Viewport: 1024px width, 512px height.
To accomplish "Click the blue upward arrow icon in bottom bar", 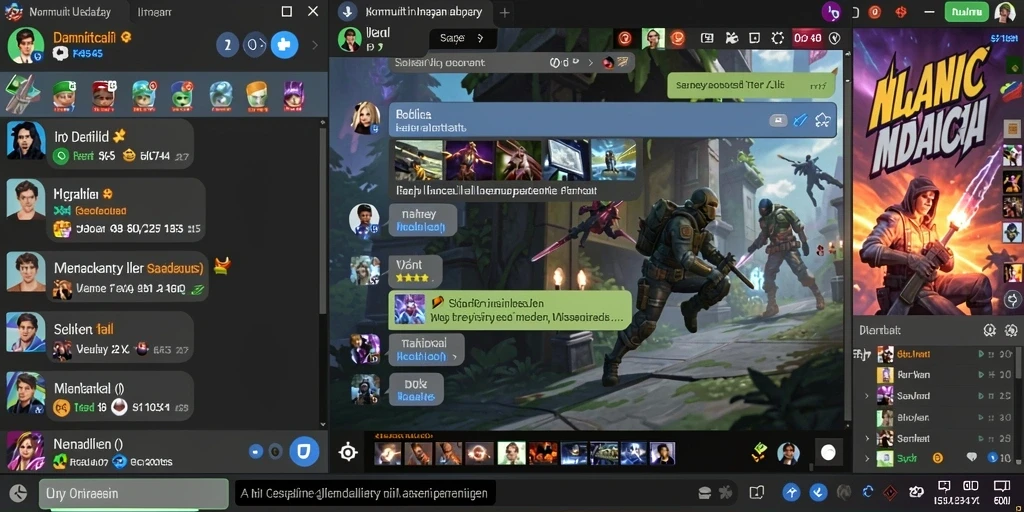I will pyautogui.click(x=792, y=492).
